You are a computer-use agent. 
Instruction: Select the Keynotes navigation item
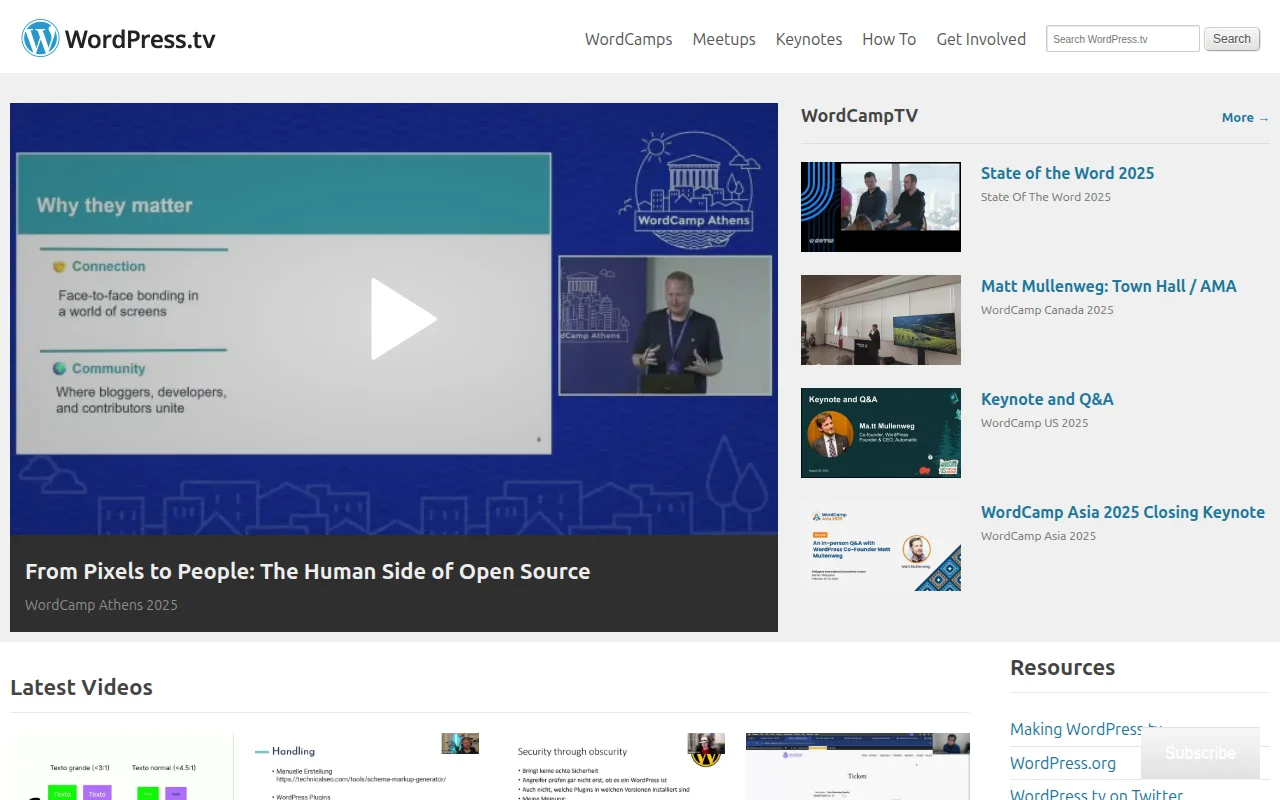808,39
